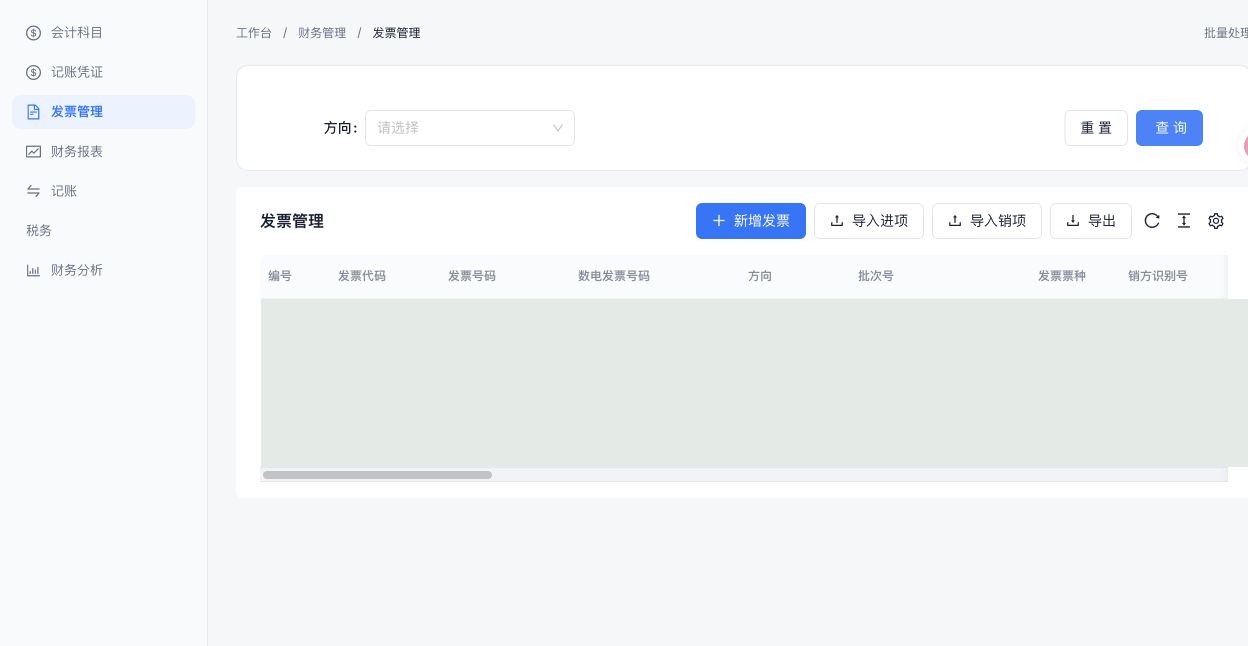Image resolution: width=1248 pixels, height=646 pixels.
Task: Go to 财务管理 breadcrumb
Action: [322, 33]
